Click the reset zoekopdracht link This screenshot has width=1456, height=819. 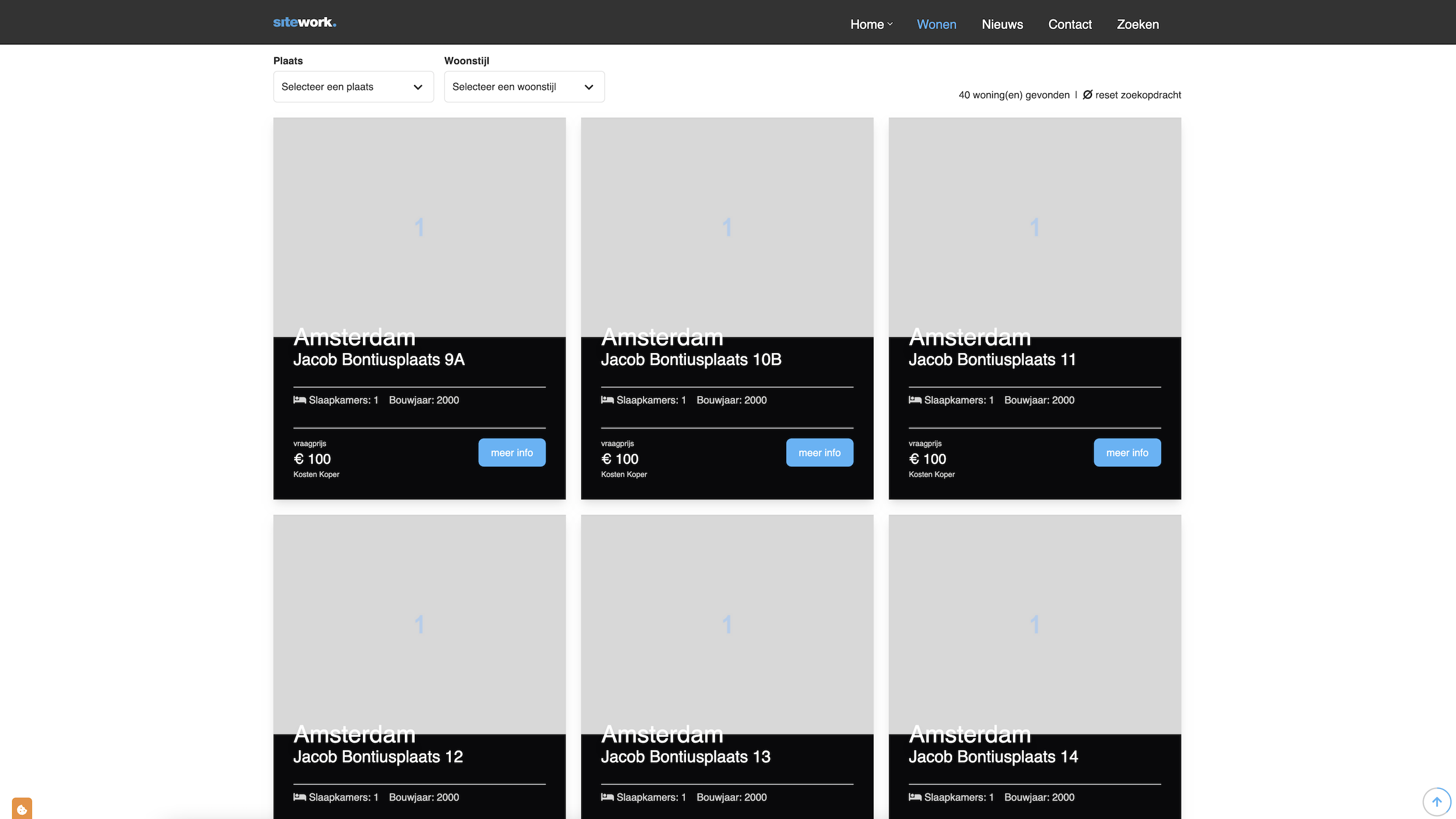1137,95
